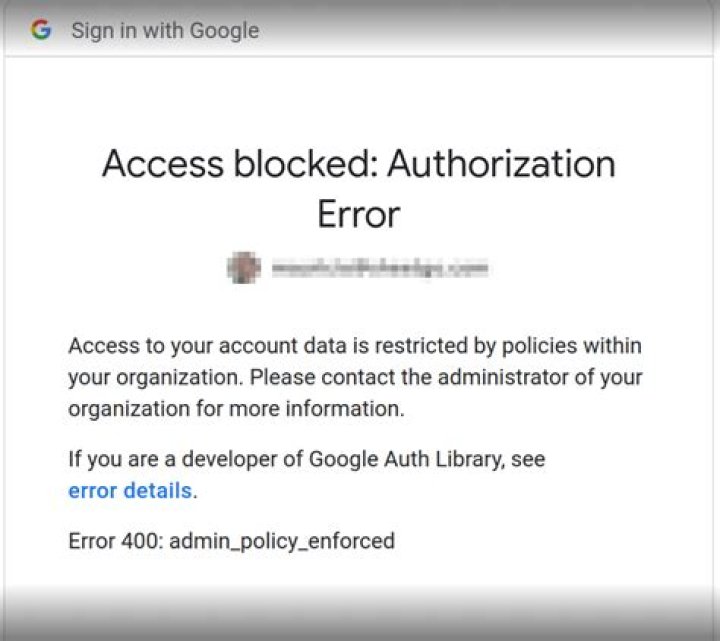720x641 pixels.
Task: Click the heading's second-line word "Error"
Action: (x=359, y=214)
